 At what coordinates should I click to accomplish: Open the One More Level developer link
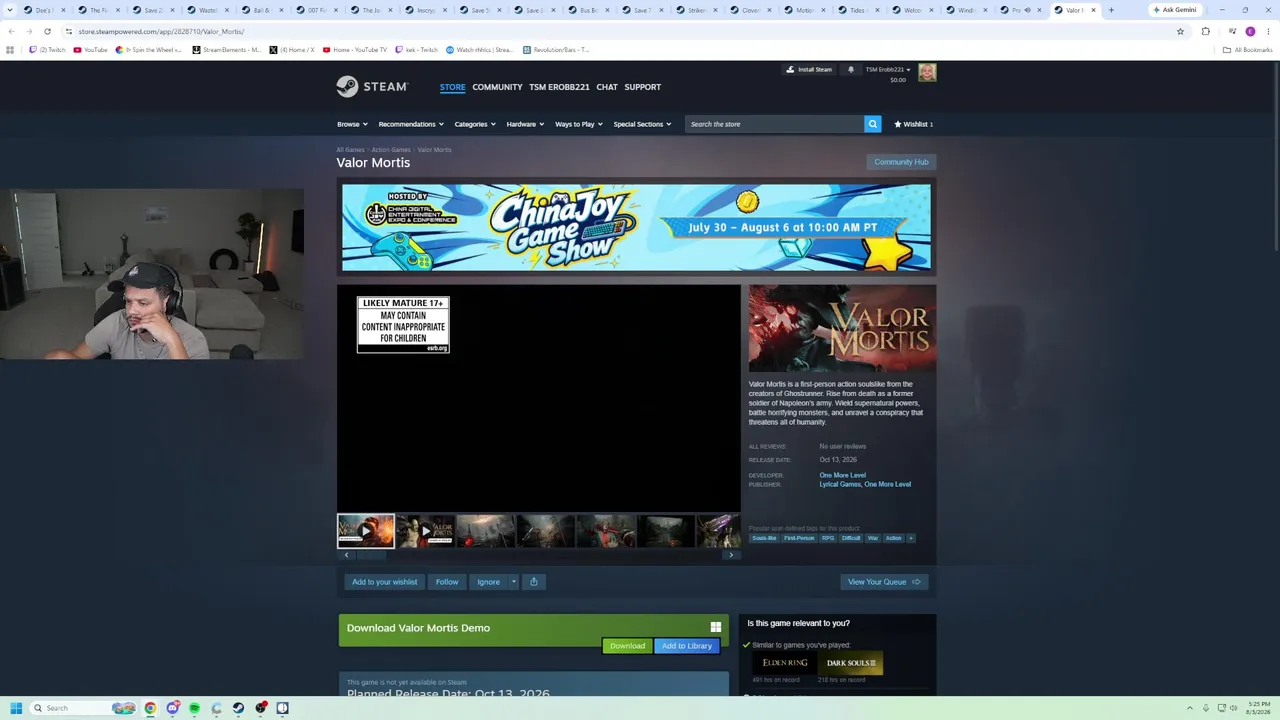(x=843, y=475)
